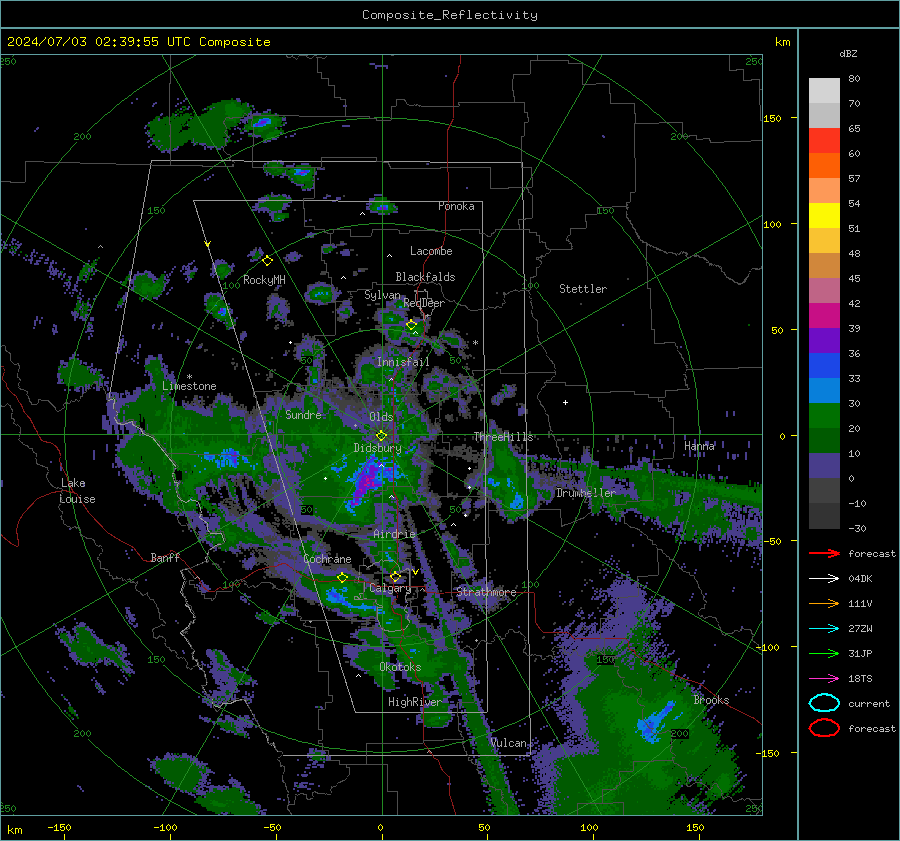Click the cyan 'current' ellipse legend icon

coord(824,703)
